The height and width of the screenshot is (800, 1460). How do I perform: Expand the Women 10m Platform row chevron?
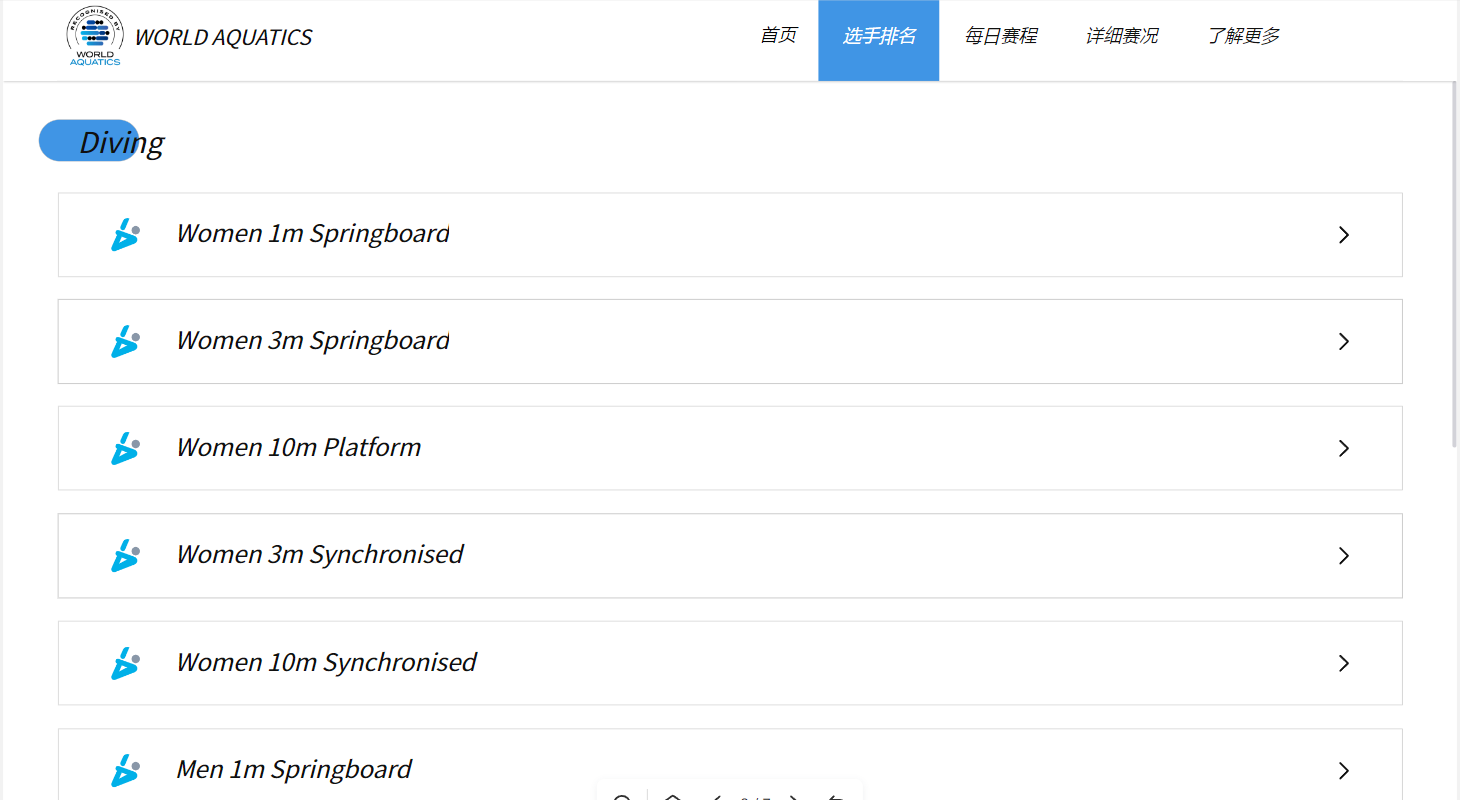[x=1344, y=449]
